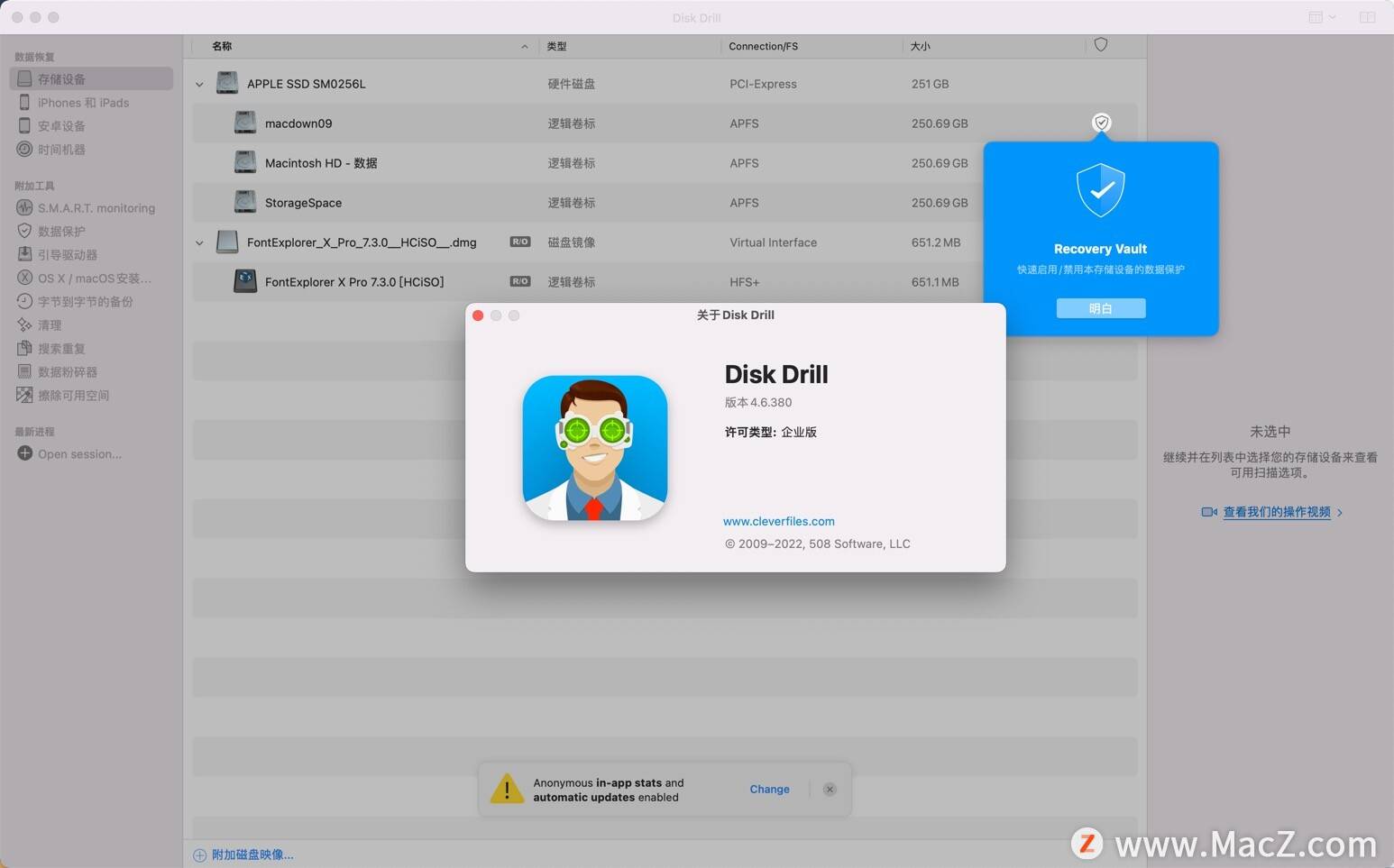1394x868 pixels.
Task: Open the 擦除可用空间 erase free space tool
Action: 73,395
